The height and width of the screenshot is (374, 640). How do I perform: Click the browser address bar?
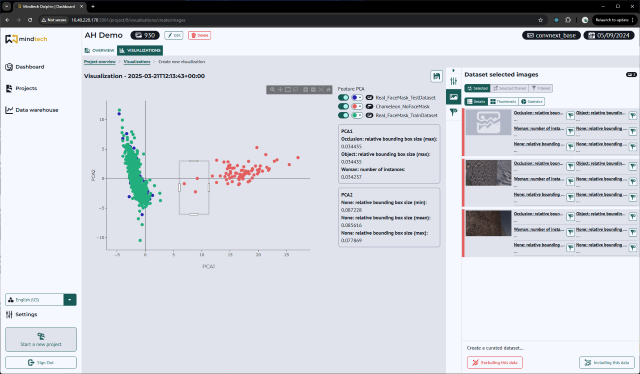point(286,20)
